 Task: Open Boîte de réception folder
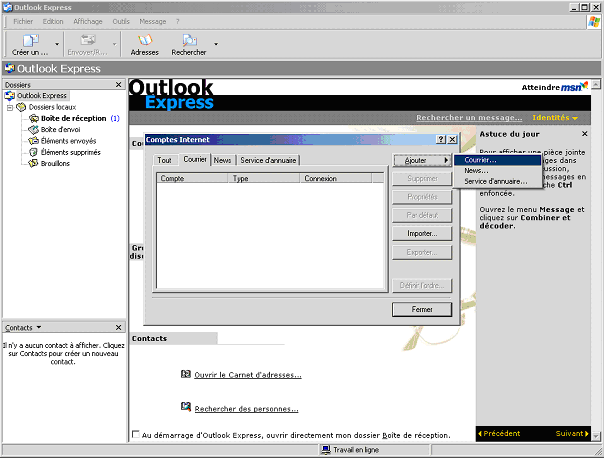tap(73, 119)
